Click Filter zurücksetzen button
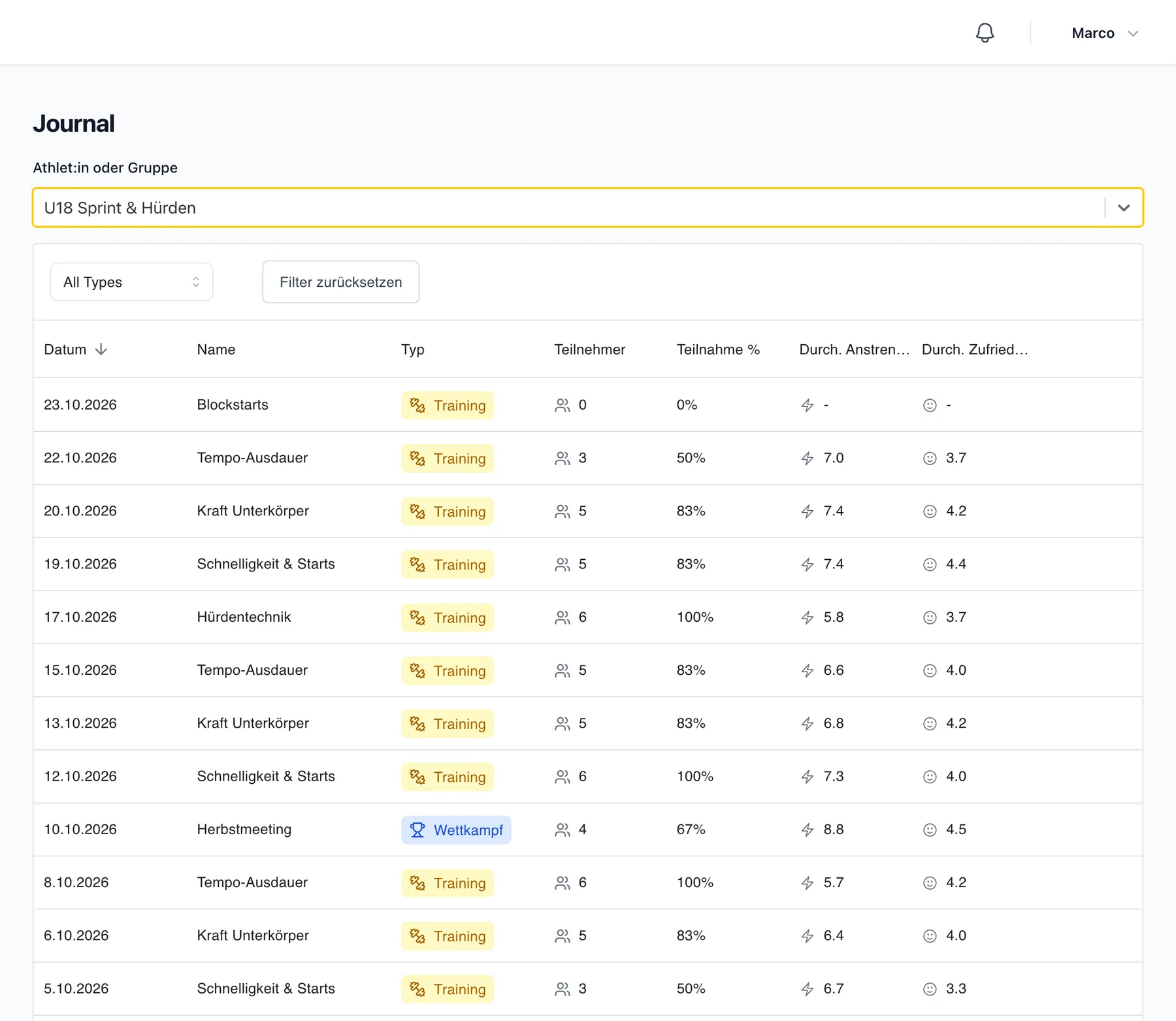Image resolution: width=1176 pixels, height=1021 pixels. (340, 282)
